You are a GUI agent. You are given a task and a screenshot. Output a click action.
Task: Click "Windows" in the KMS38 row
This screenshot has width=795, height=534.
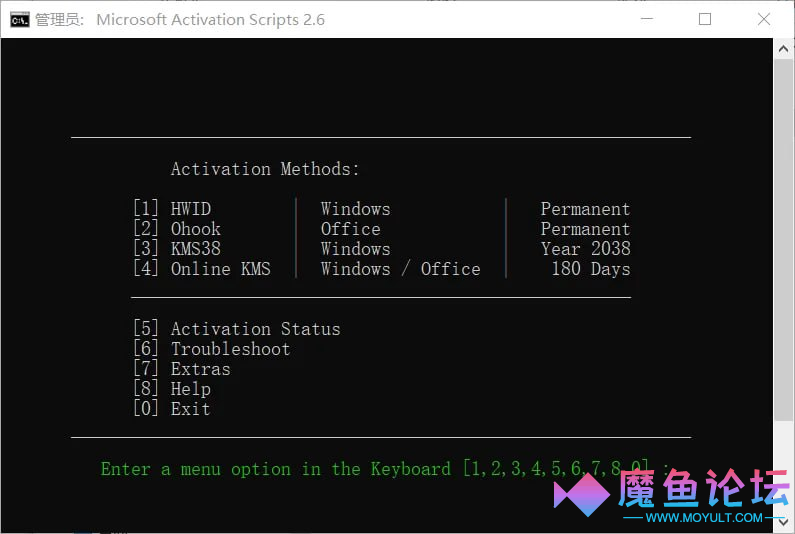355,249
